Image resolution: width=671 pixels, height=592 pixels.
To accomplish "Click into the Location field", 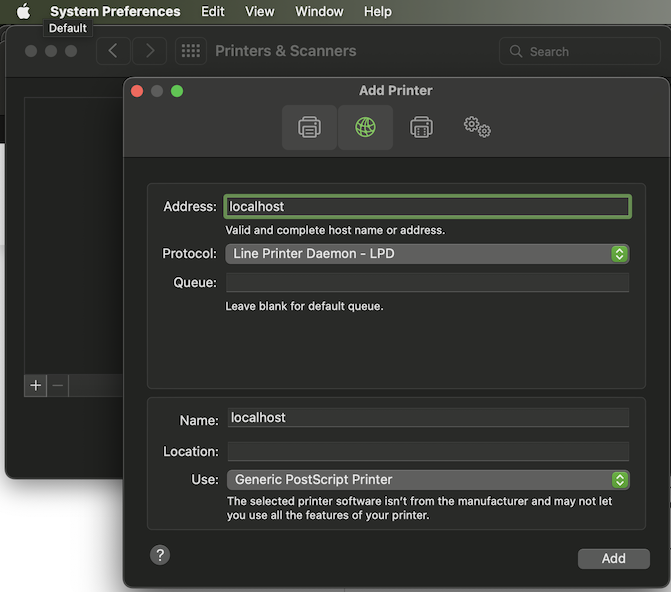I will (427, 452).
